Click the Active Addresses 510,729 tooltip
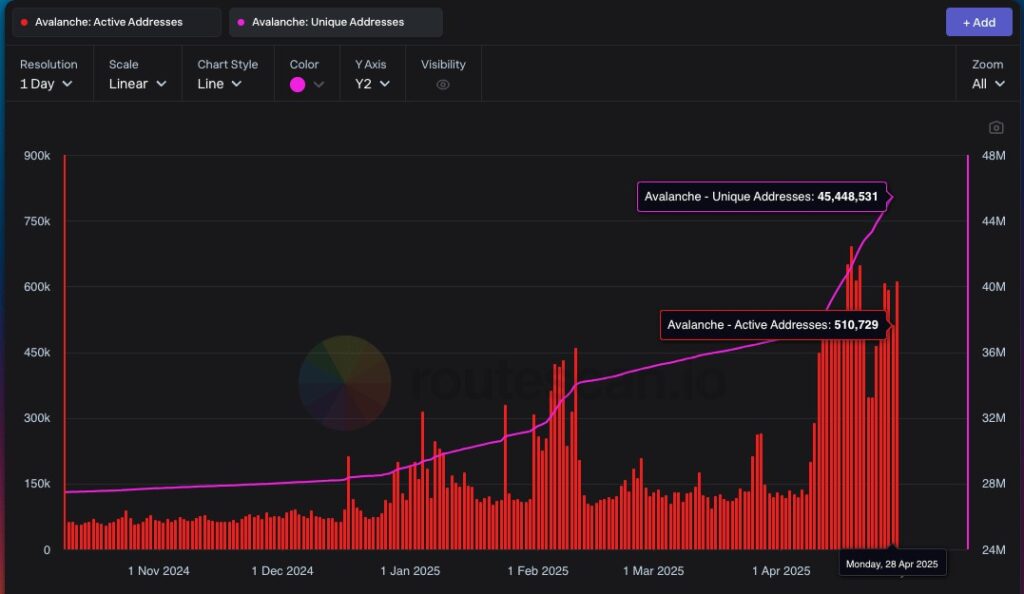The height and width of the screenshot is (594, 1024). tap(773, 325)
